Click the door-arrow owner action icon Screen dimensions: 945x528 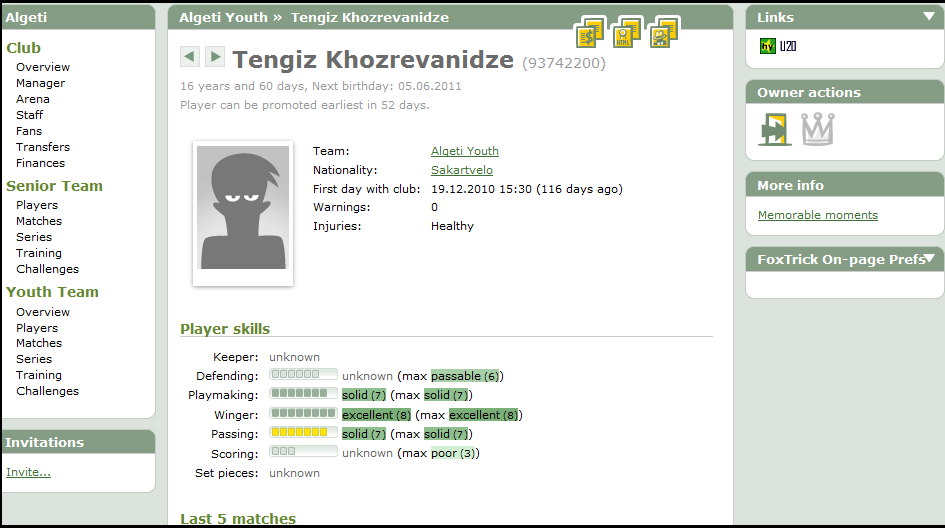coord(775,129)
